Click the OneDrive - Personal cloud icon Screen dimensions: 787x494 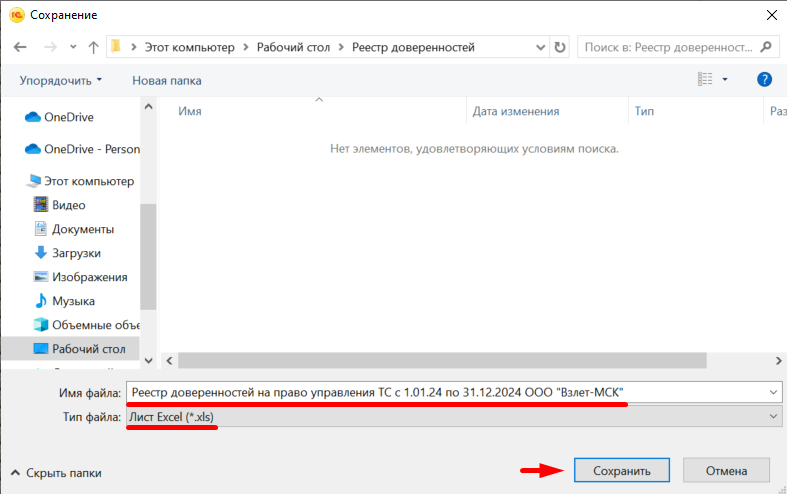click(33, 149)
